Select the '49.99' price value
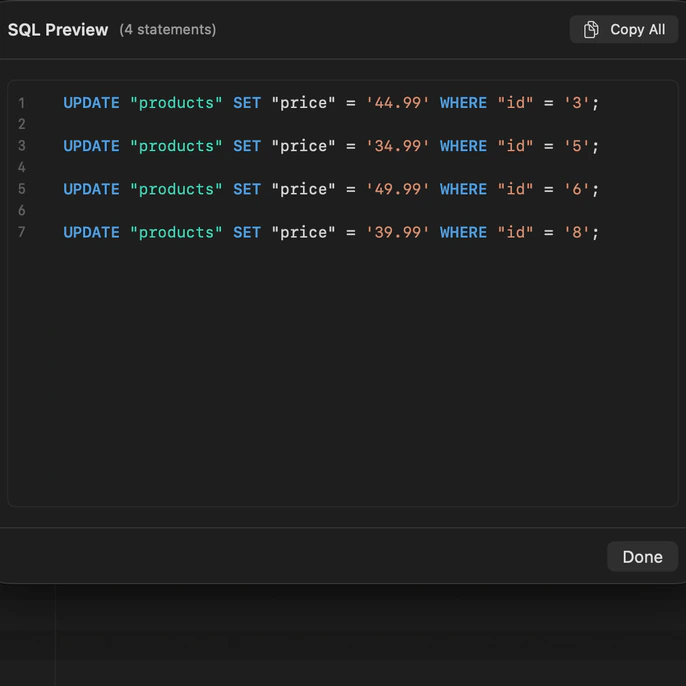 pos(398,189)
